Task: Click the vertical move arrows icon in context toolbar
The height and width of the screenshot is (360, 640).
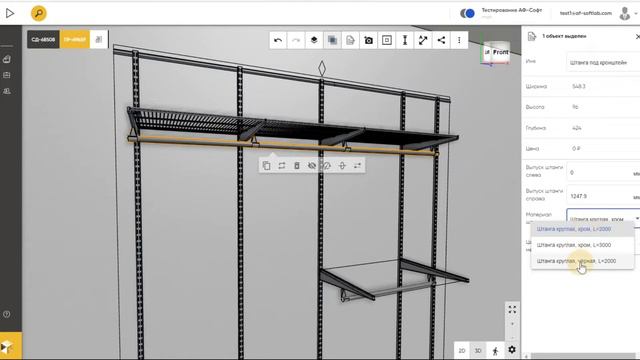Action: coord(342,166)
